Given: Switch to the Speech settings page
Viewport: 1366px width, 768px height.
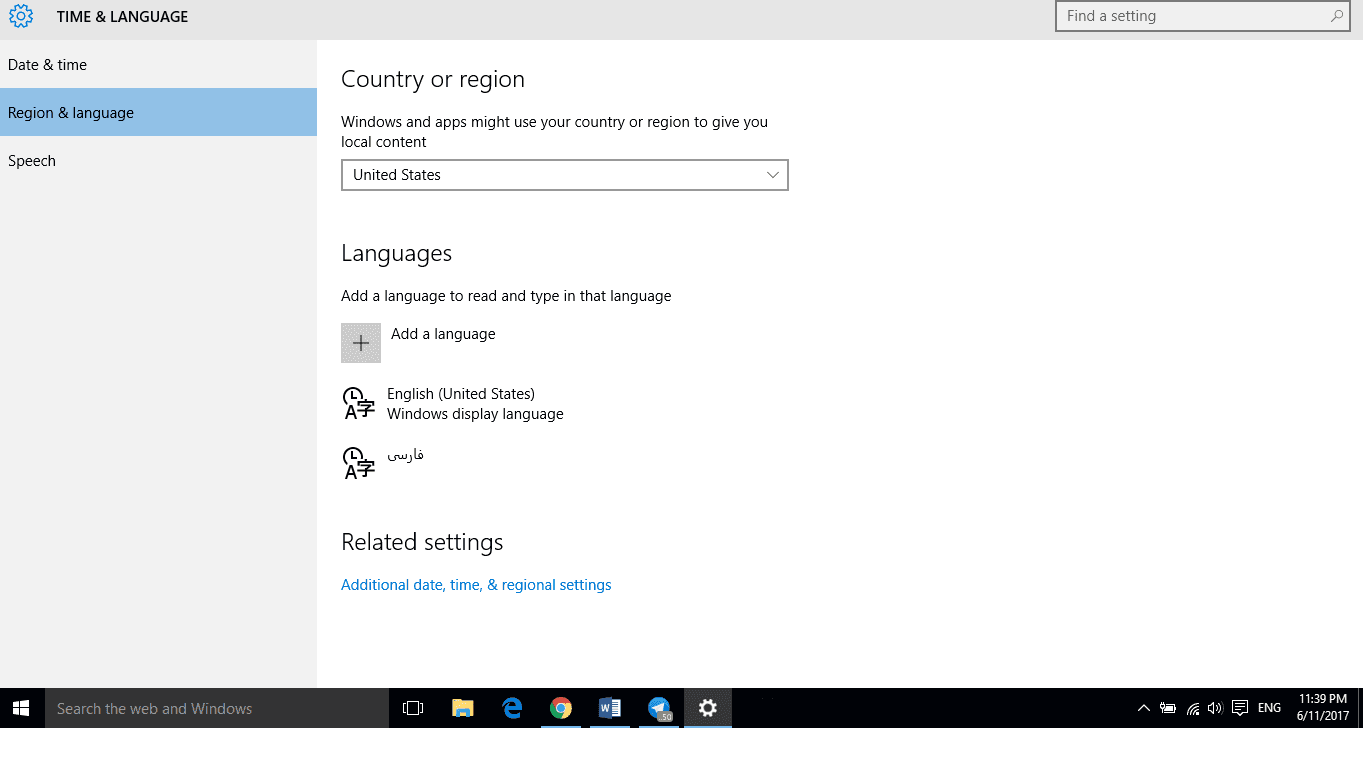Looking at the screenshot, I should pos(32,161).
